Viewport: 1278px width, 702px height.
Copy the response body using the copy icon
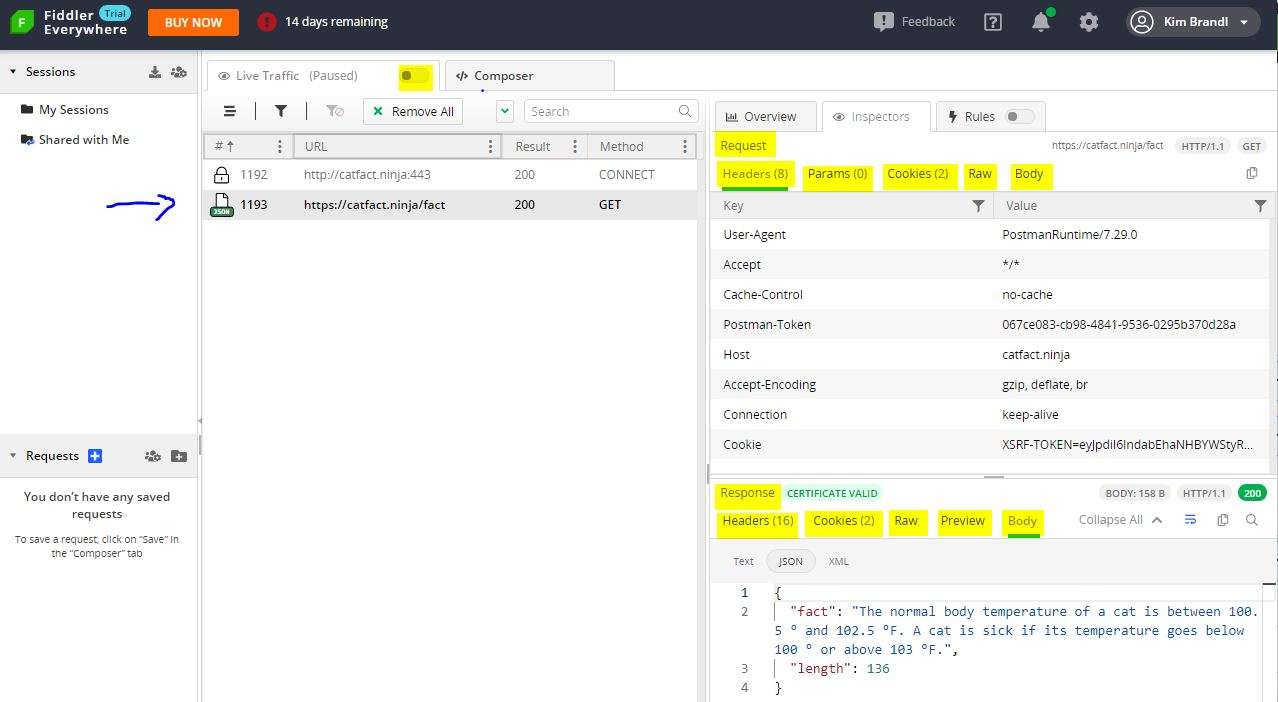(1222, 520)
